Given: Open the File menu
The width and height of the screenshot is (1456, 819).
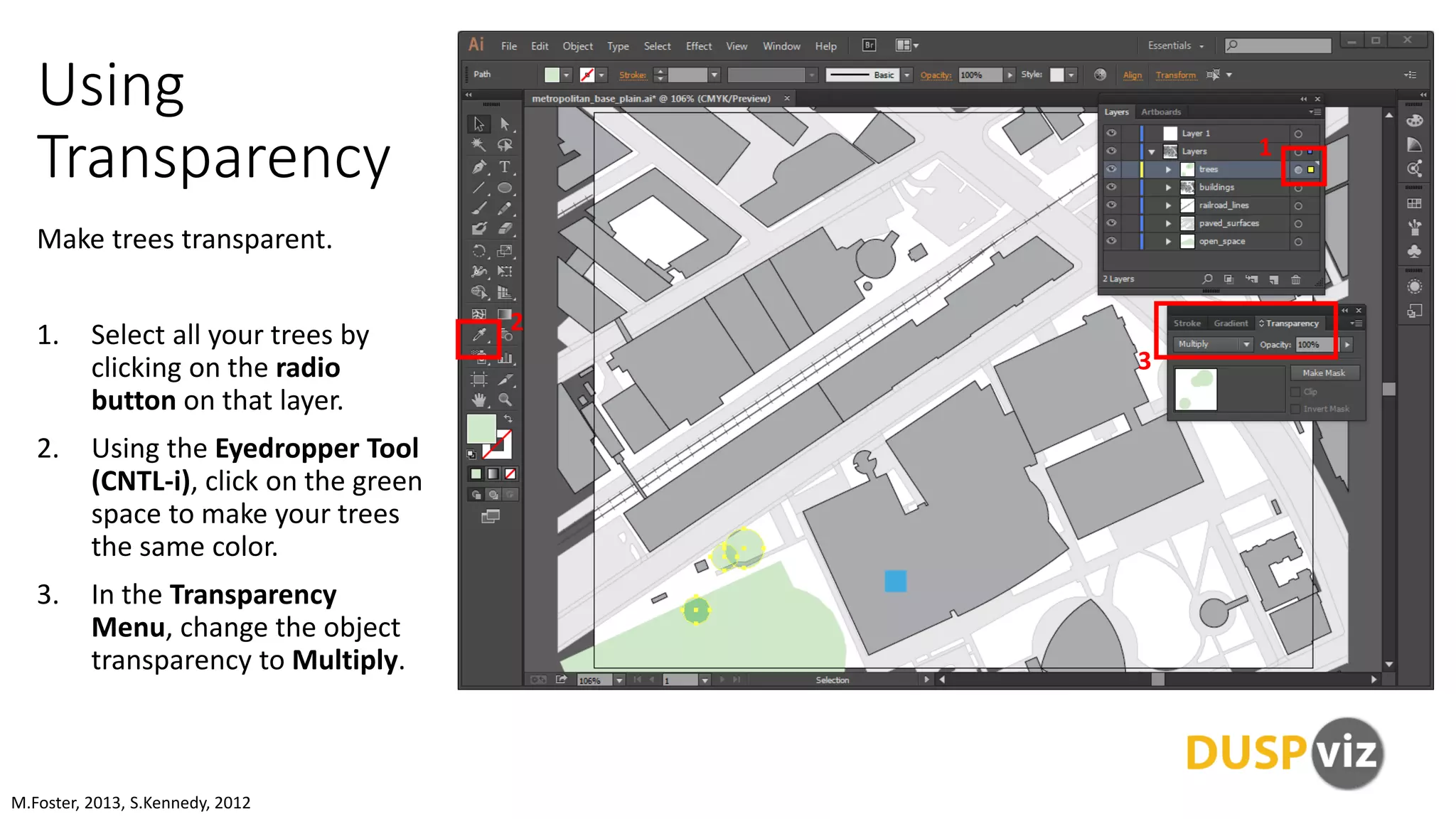Looking at the screenshot, I should click(509, 46).
